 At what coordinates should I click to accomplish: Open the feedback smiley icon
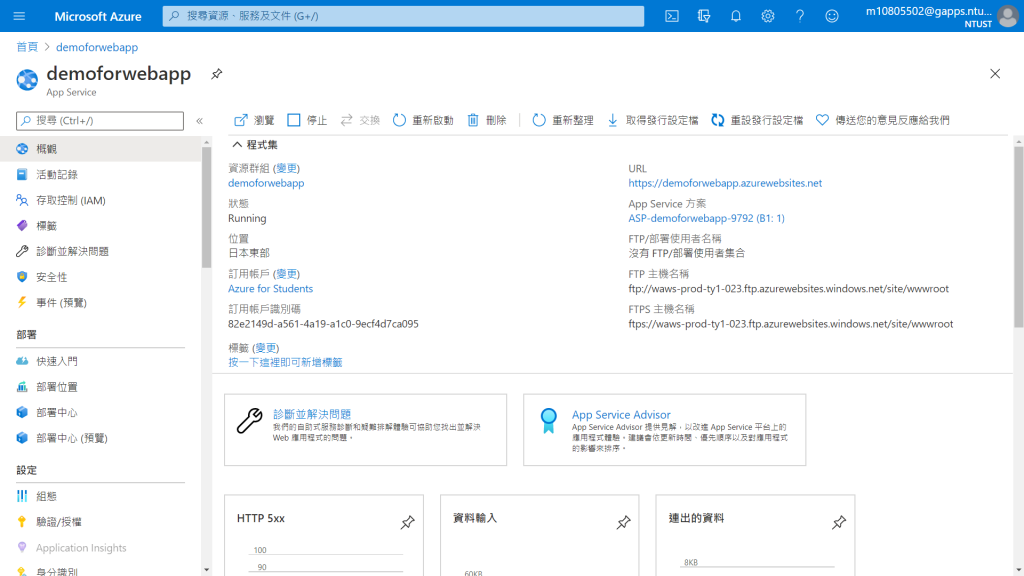coord(831,16)
